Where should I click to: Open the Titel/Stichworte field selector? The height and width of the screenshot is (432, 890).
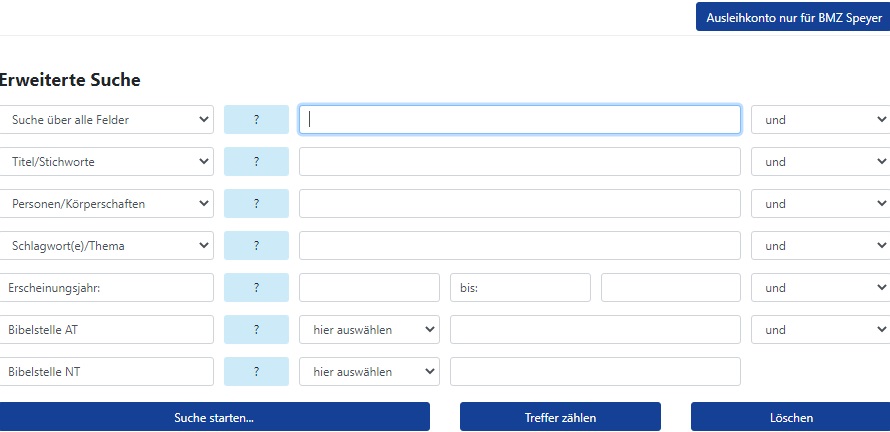pyautogui.click(x=106, y=162)
